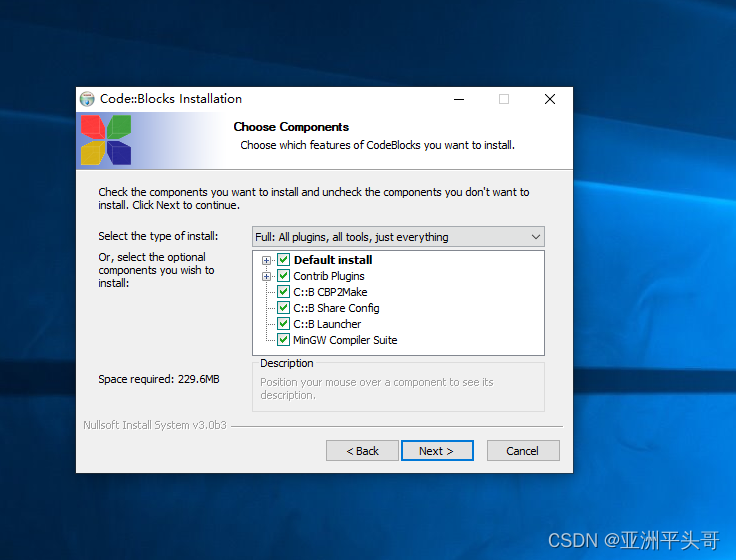The image size is (736, 560).
Task: Click the Code::Blocks four-cube logo
Action: (x=106, y=140)
